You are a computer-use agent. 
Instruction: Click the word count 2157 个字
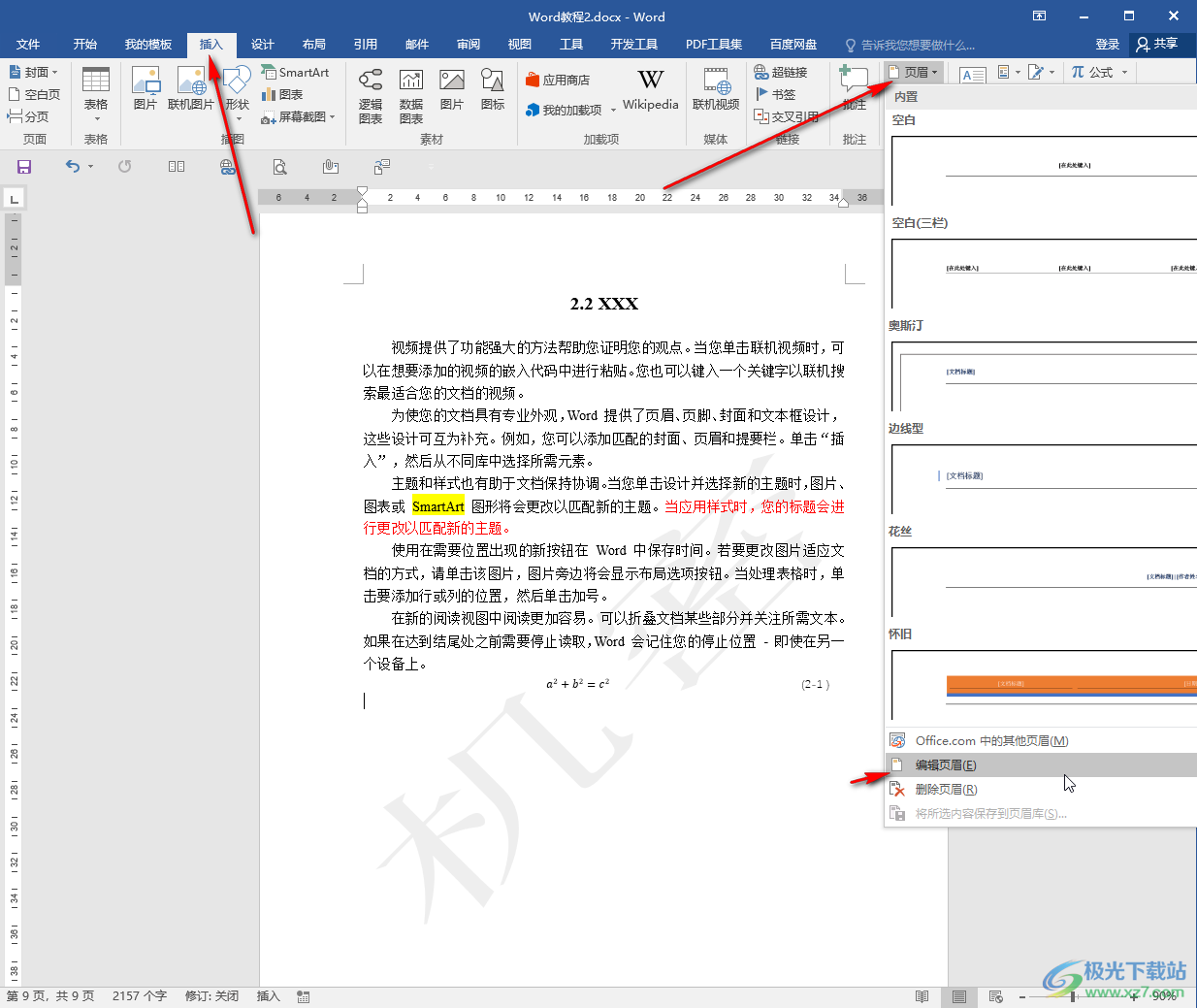(140, 996)
